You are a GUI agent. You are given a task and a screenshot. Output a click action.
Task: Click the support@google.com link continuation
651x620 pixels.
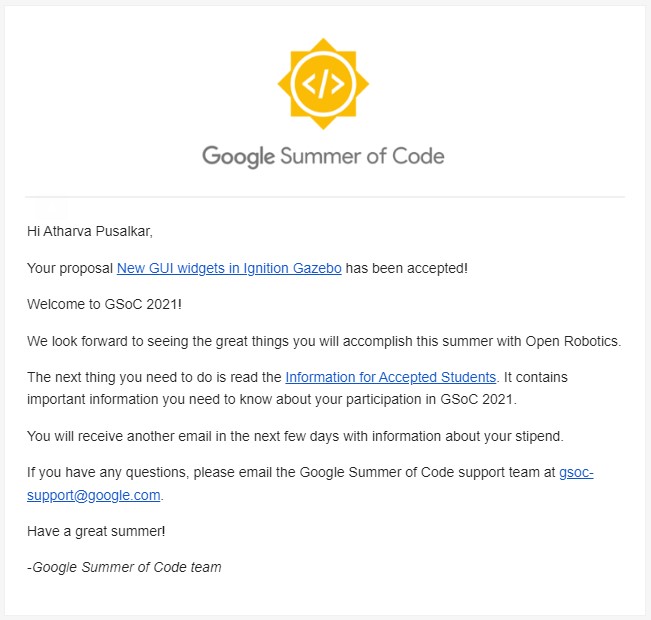(x=93, y=495)
